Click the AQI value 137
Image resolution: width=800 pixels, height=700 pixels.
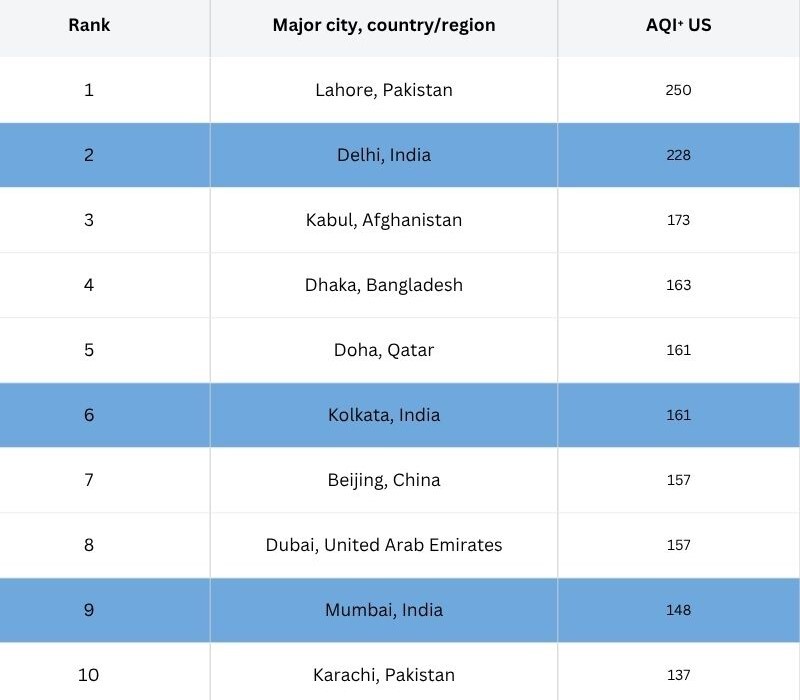(x=678, y=675)
